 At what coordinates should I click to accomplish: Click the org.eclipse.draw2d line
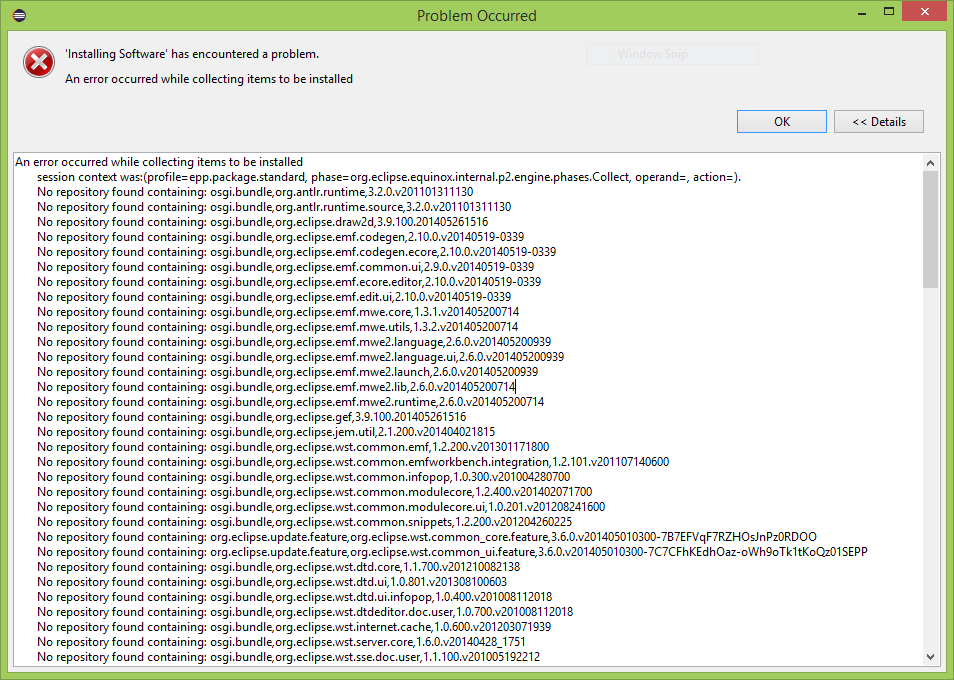pos(262,222)
